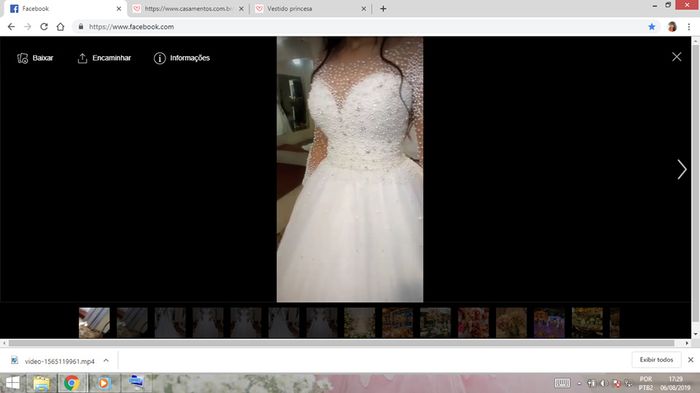700x393 pixels.
Task: Select the fourth thumbnail in filmstrip
Action: click(208, 322)
